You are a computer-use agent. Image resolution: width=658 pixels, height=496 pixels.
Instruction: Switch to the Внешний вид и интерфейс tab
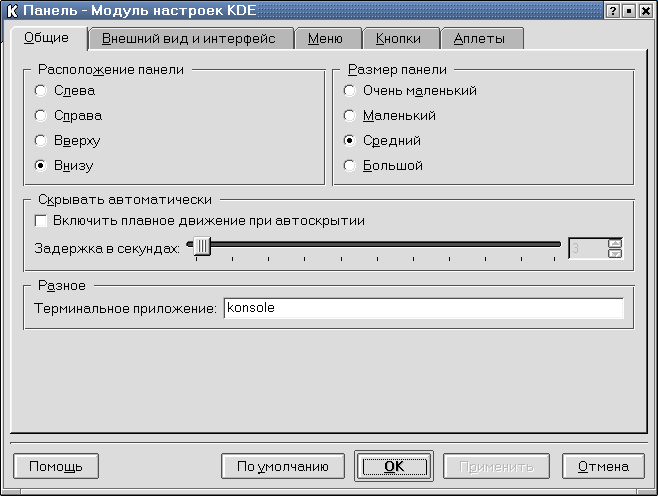pyautogui.click(x=190, y=39)
